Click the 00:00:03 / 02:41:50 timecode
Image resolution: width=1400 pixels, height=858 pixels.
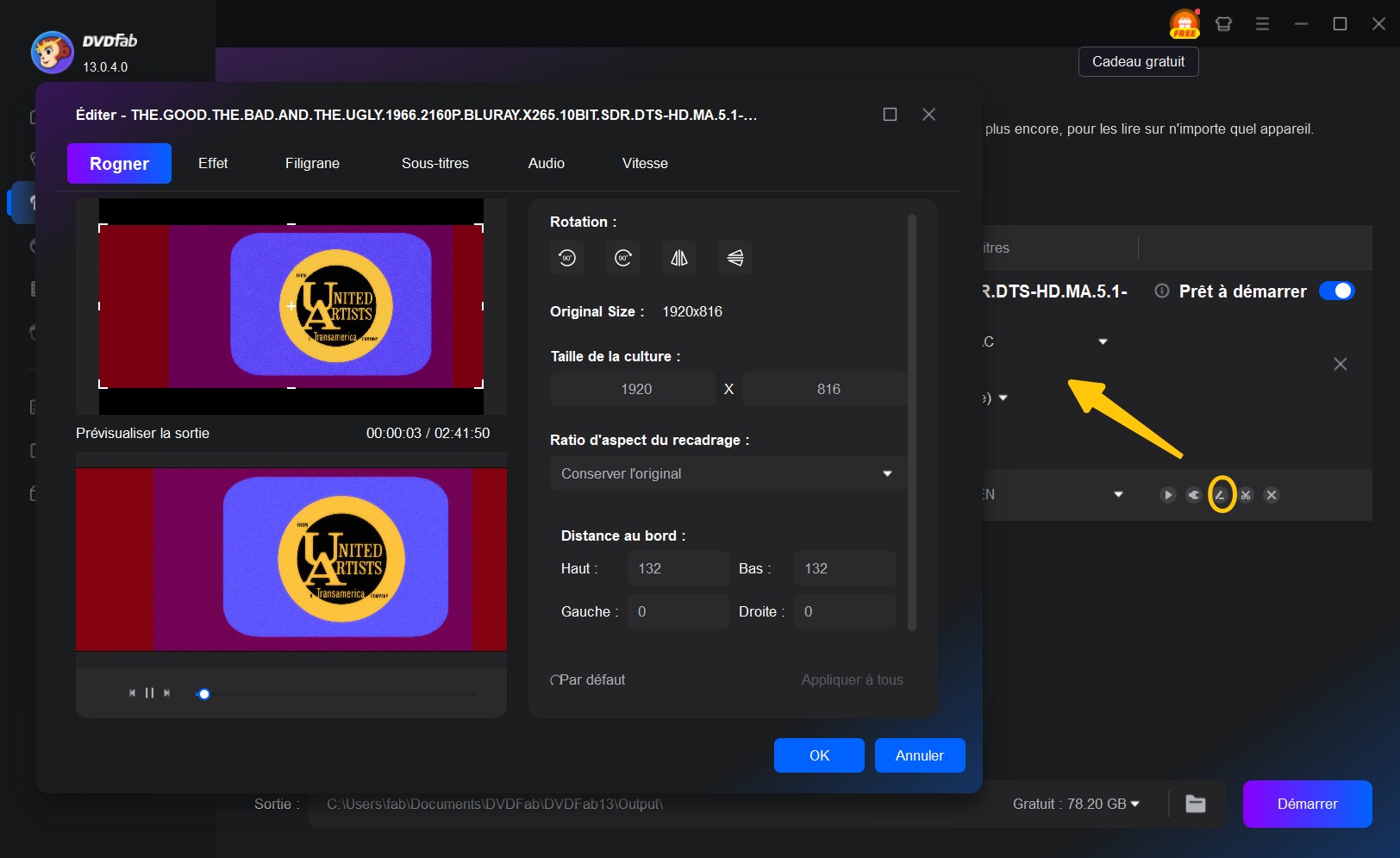(x=428, y=433)
